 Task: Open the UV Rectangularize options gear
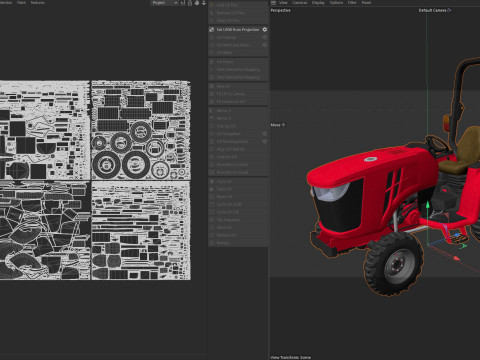tap(265, 141)
